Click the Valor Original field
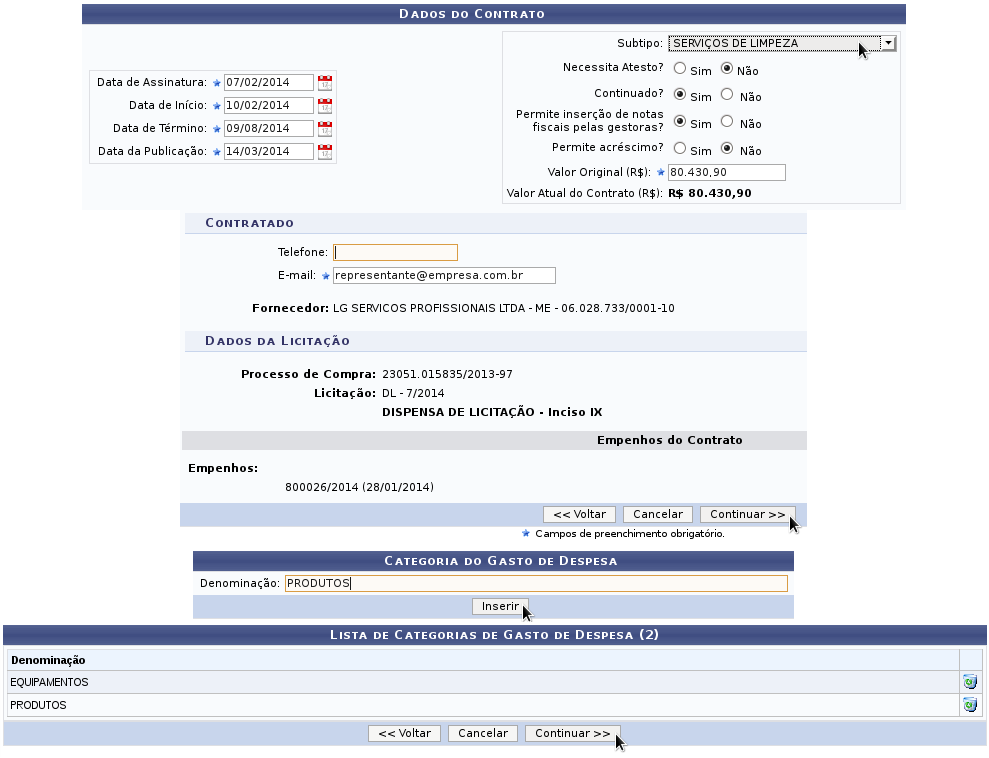The image size is (989, 758). 727,172
